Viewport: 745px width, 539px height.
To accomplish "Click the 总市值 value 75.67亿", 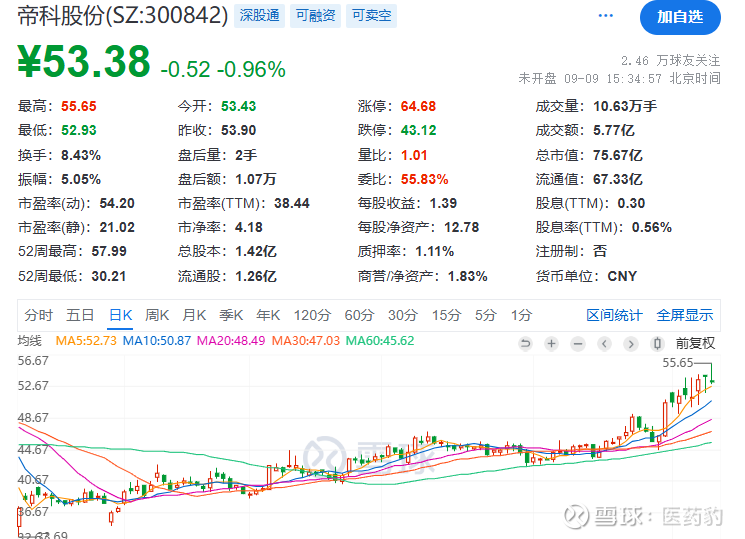I will 618,155.
